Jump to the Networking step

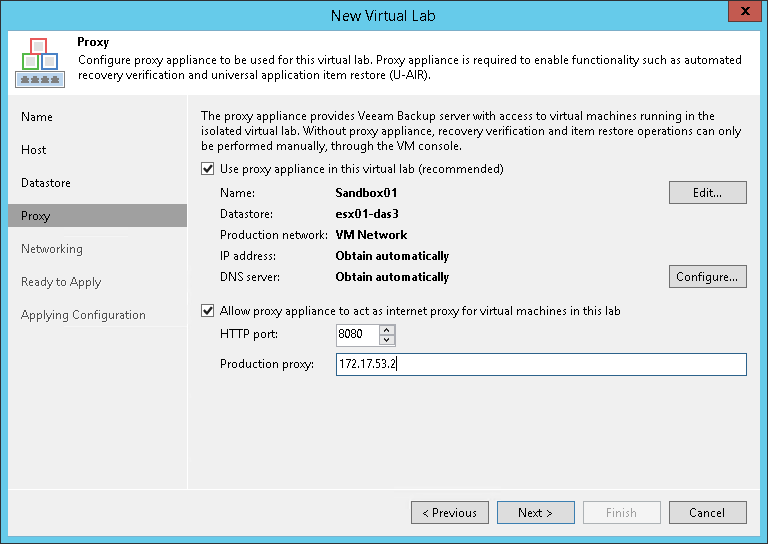coord(52,249)
